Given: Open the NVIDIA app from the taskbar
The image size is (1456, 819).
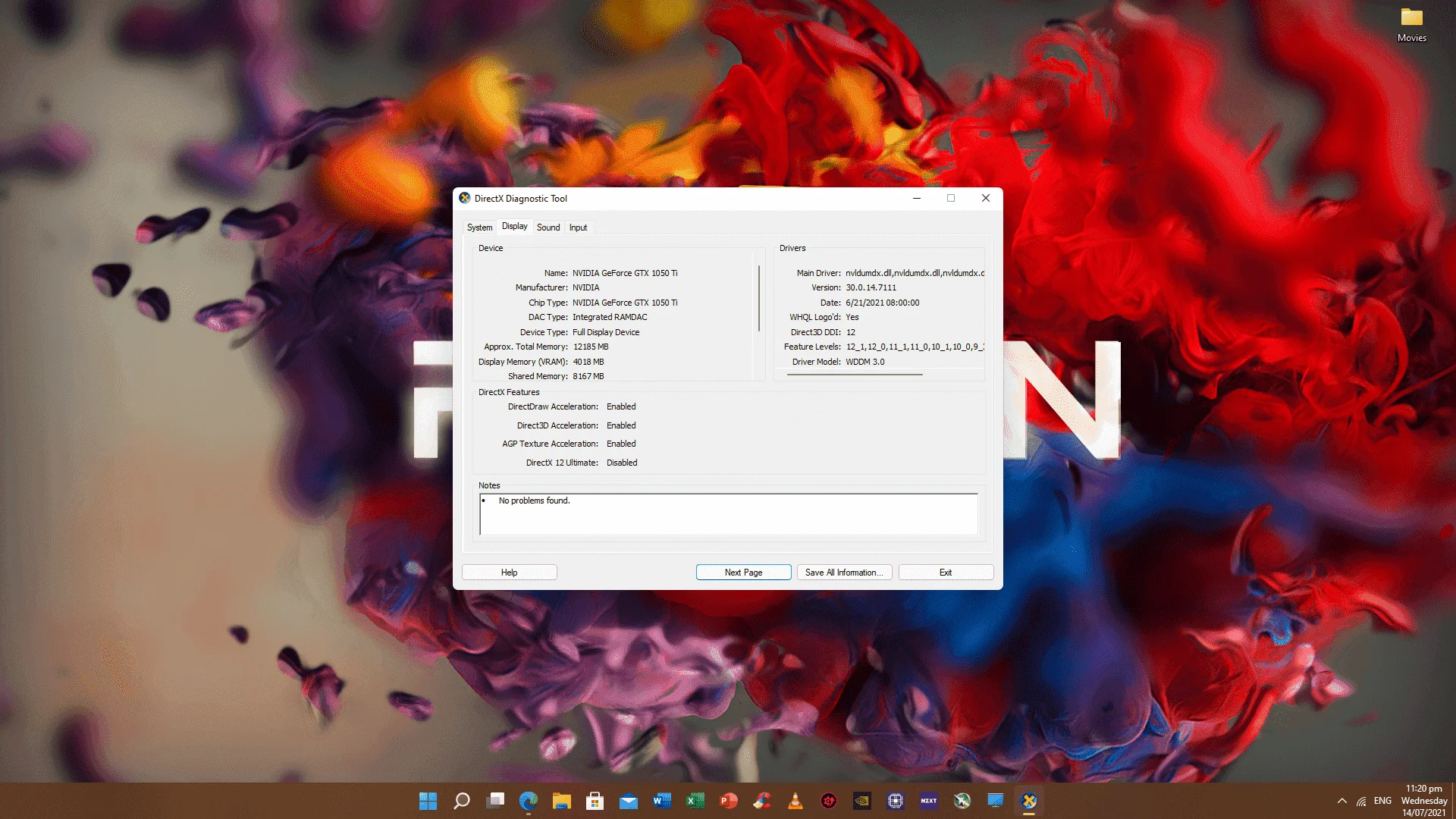Looking at the screenshot, I should pos(862,801).
